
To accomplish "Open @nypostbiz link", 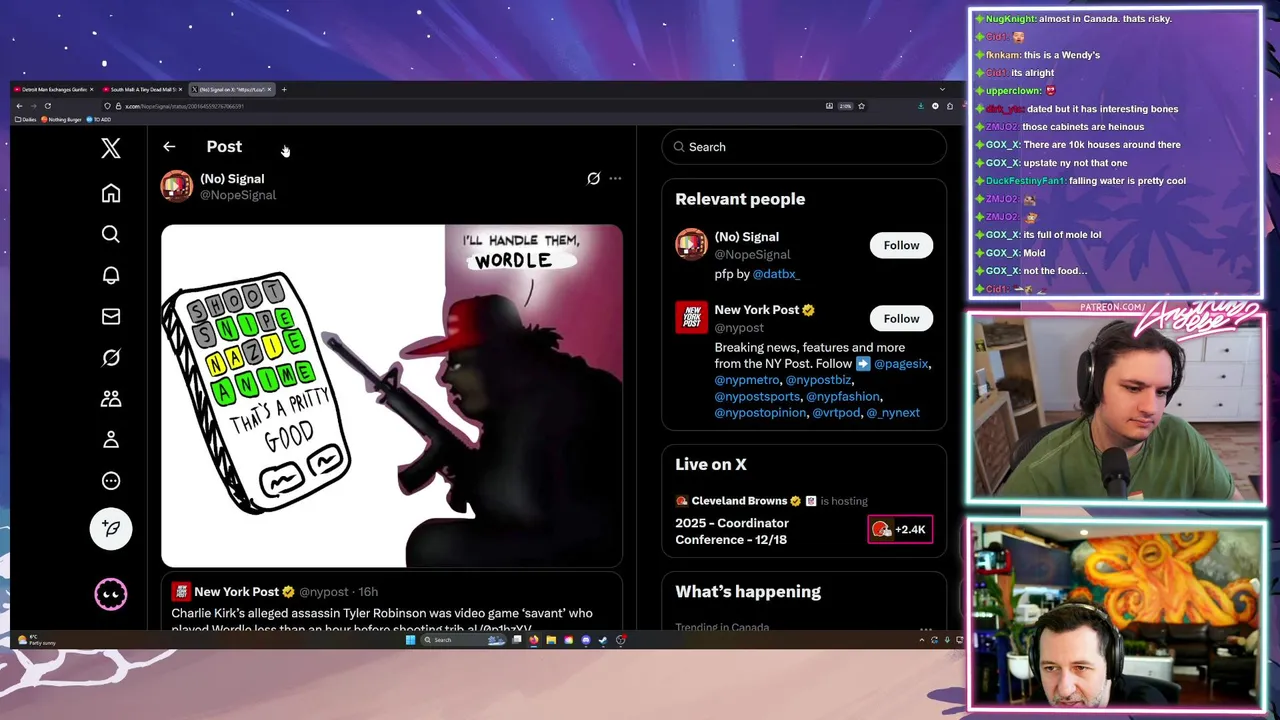I will point(818,380).
